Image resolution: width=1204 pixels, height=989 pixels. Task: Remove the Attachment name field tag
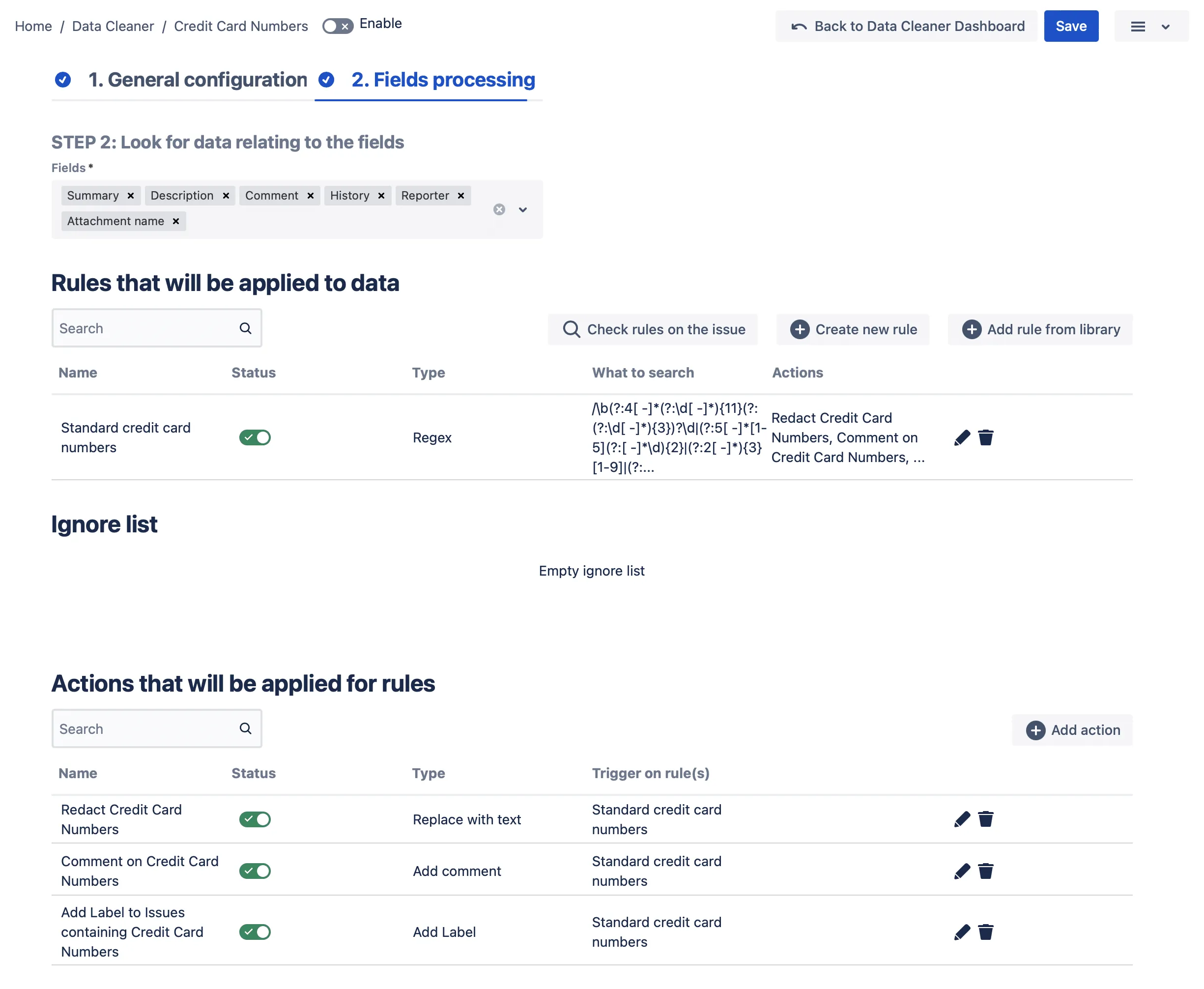click(x=176, y=221)
